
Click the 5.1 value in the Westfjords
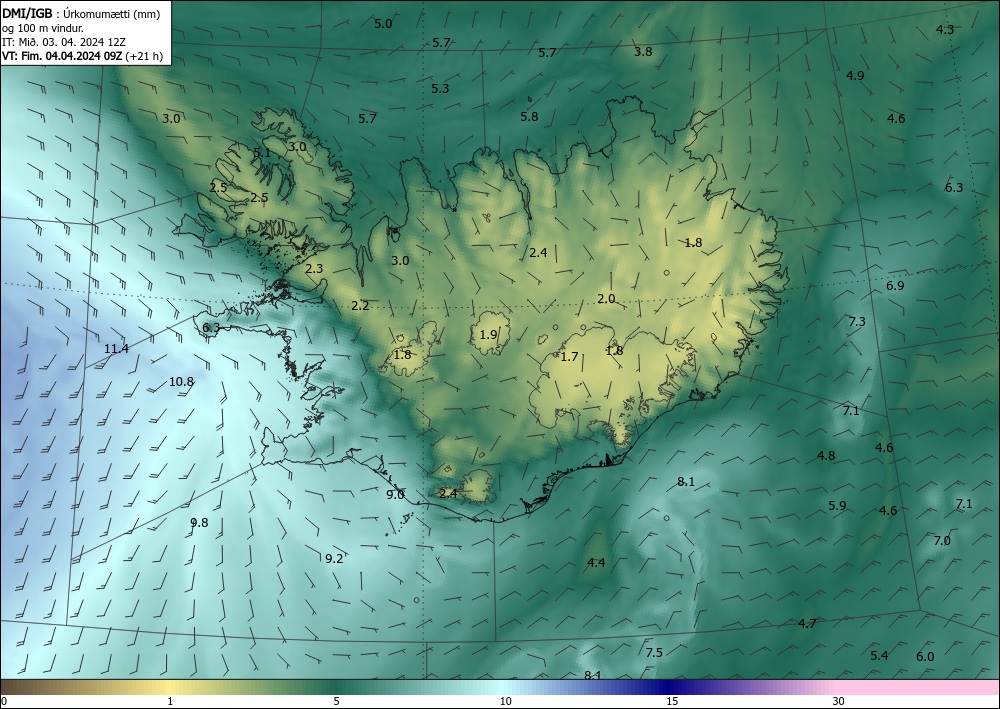(x=262, y=153)
